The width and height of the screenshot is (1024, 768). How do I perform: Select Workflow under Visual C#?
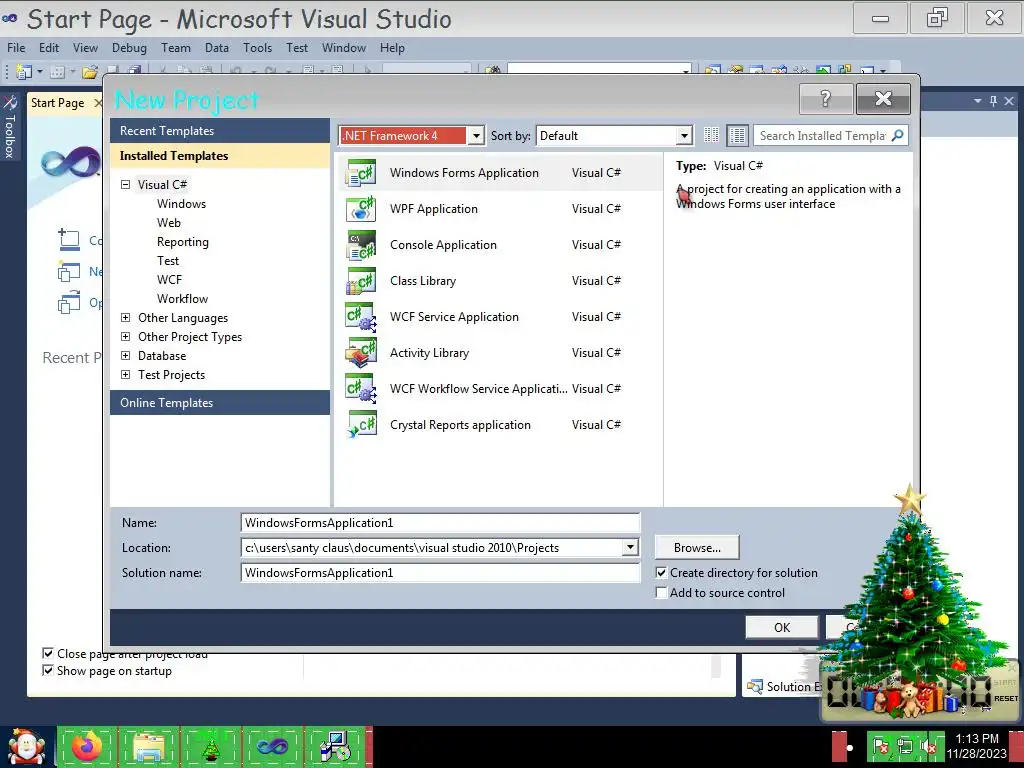pyautogui.click(x=182, y=298)
